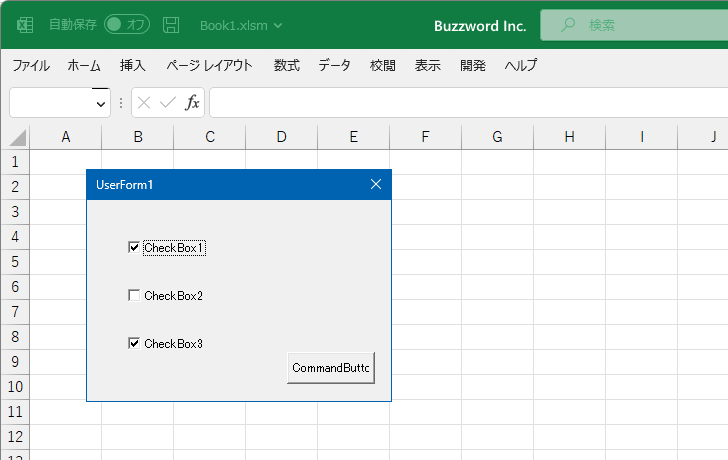Open the Book1.xlsm file name dropdown

coord(278,26)
